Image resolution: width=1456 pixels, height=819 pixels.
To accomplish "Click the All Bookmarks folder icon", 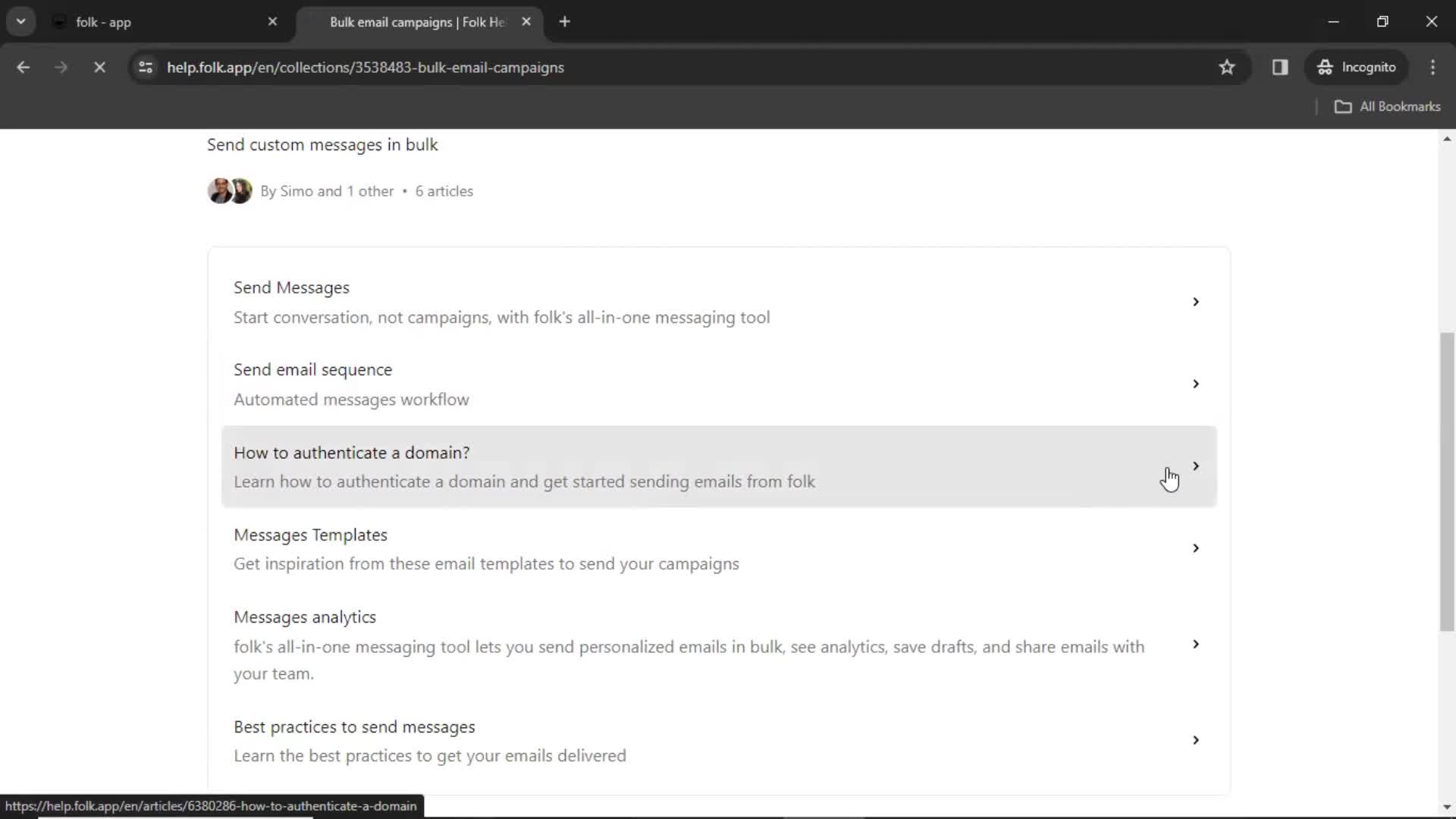I will tap(1344, 106).
